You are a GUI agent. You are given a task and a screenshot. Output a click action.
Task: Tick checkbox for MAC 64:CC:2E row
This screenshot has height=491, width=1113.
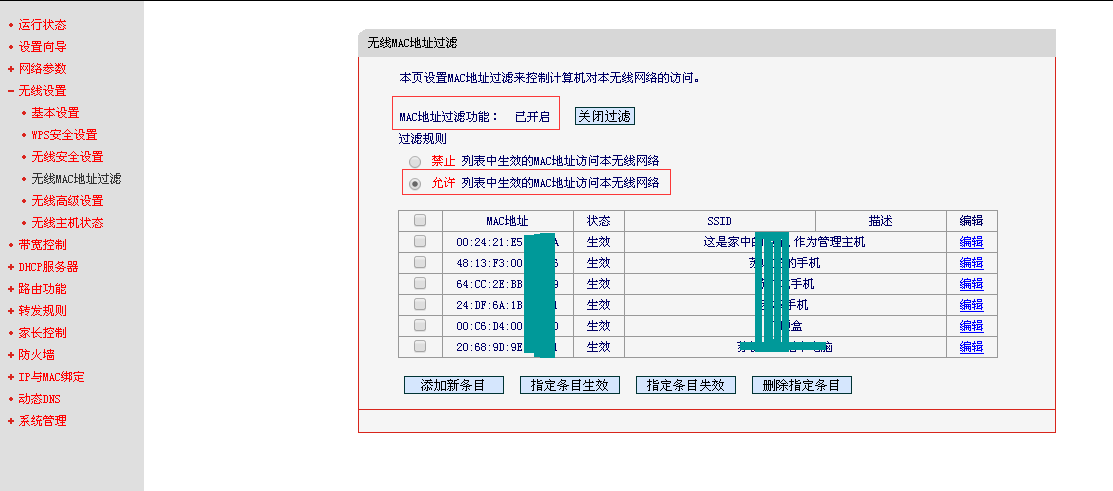[420, 283]
